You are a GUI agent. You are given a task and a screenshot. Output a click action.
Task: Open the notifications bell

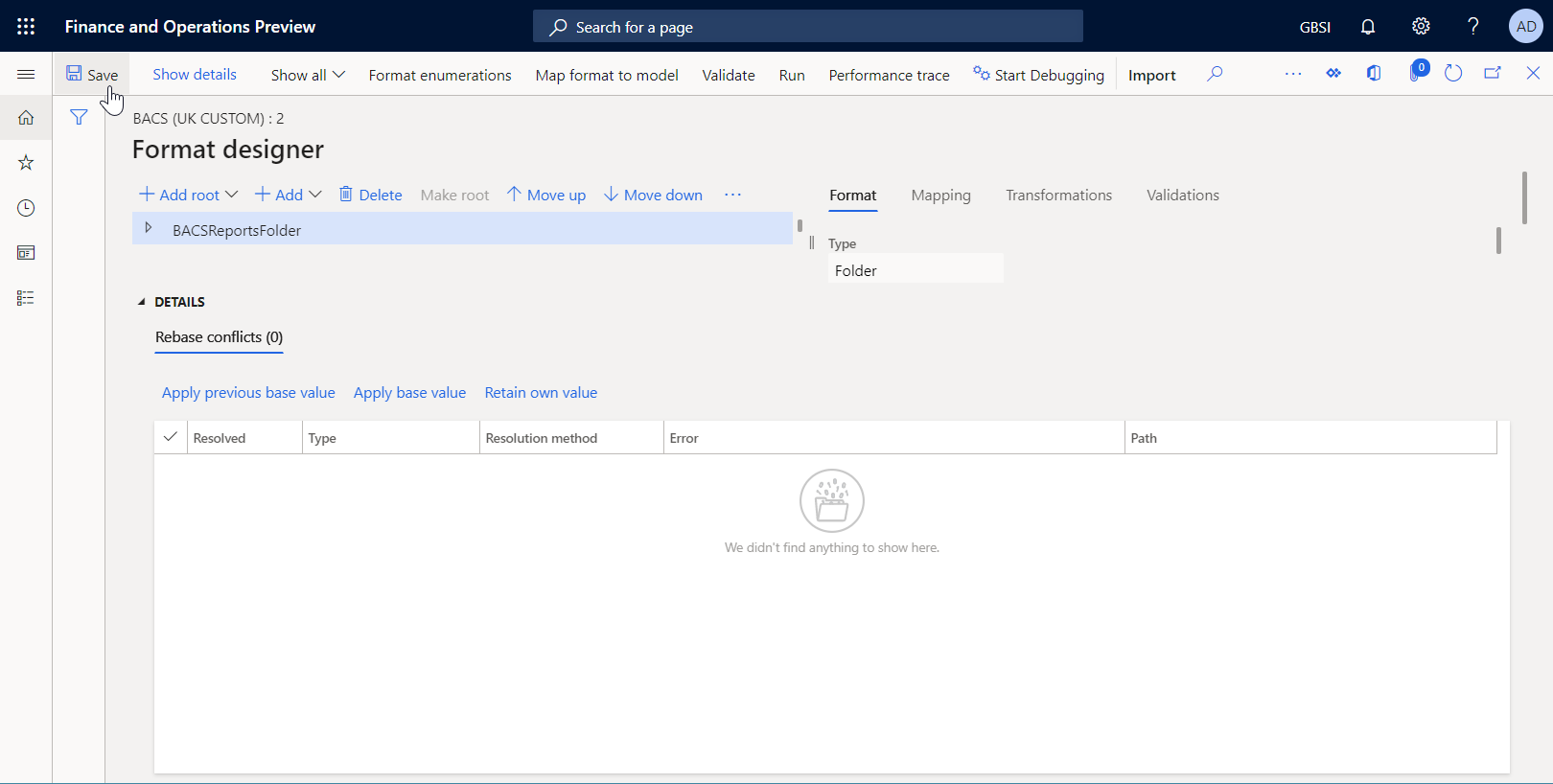click(1368, 26)
